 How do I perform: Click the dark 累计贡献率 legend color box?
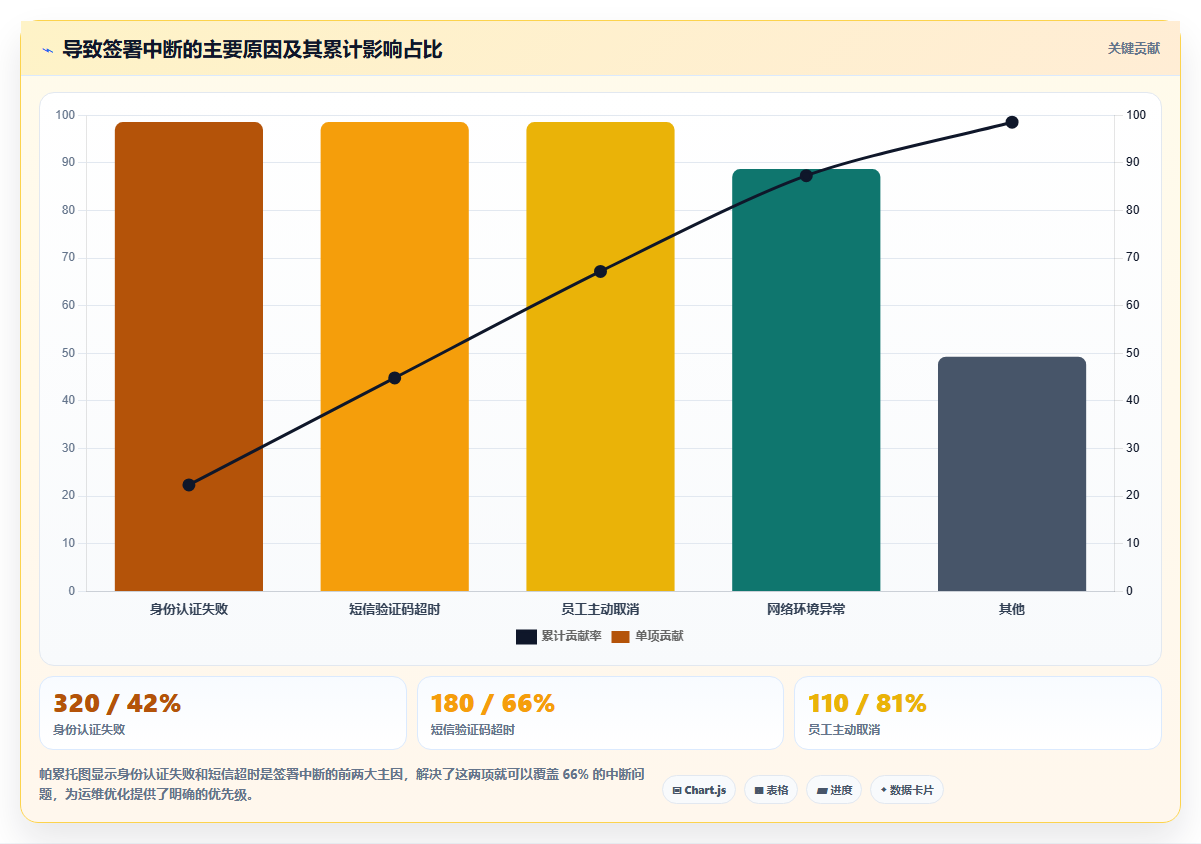(x=527, y=637)
